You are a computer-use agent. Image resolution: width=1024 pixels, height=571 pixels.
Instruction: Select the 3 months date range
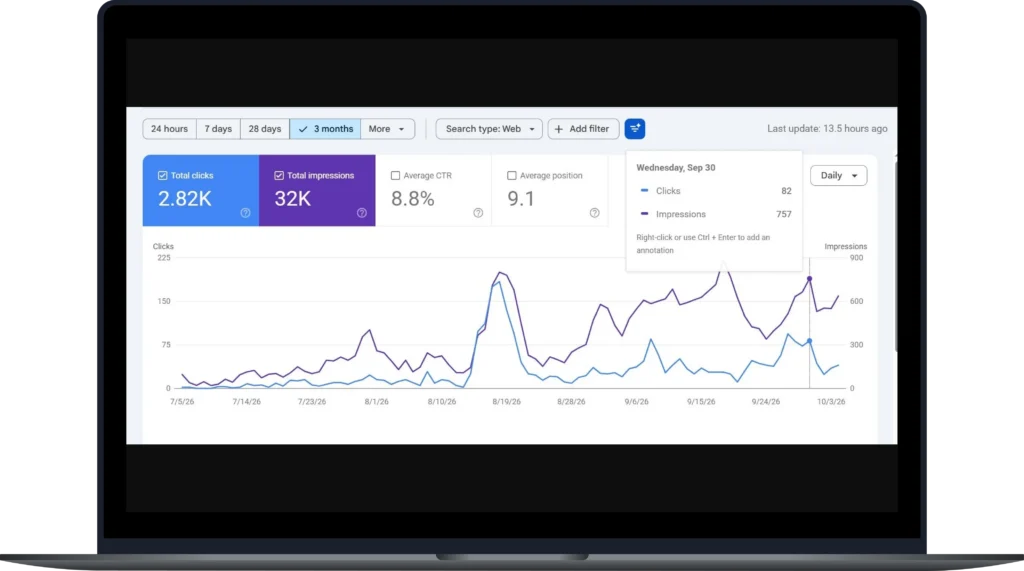pos(325,129)
